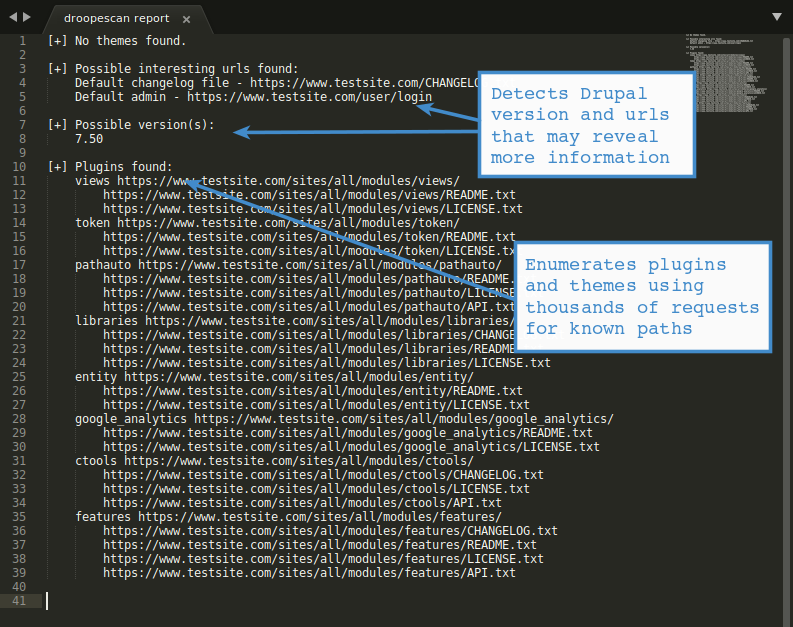This screenshot has width=793, height=627.
Task: Click the "Possible version(s):" line
Action: click(x=131, y=125)
